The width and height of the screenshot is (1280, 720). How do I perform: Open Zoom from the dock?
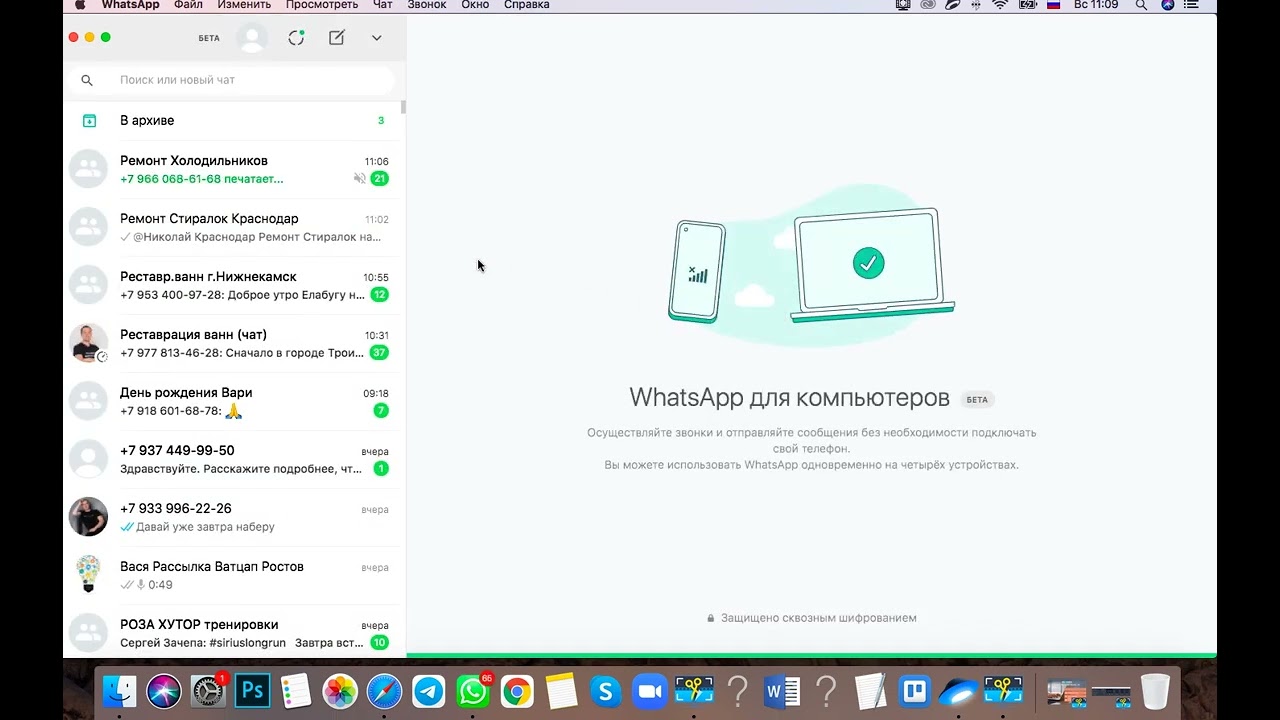(651, 691)
